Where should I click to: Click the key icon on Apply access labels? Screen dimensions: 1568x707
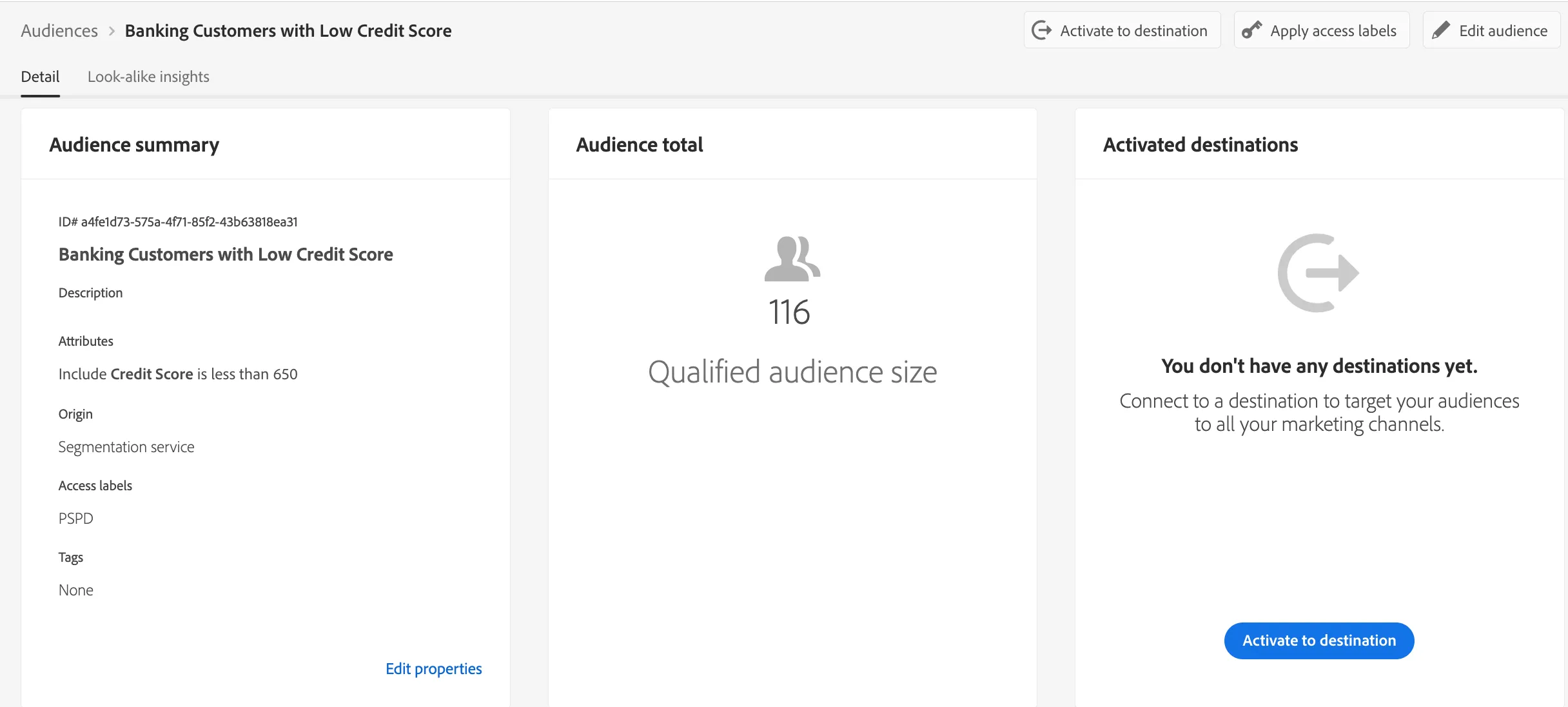click(1251, 30)
